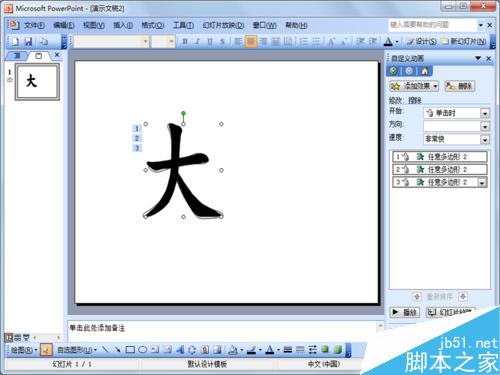Click the Insert Diagram icon

coord(192,350)
